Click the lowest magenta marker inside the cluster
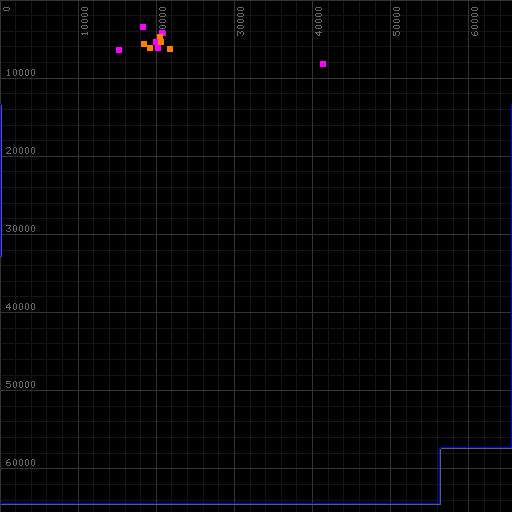The image size is (512, 512). tap(158, 48)
